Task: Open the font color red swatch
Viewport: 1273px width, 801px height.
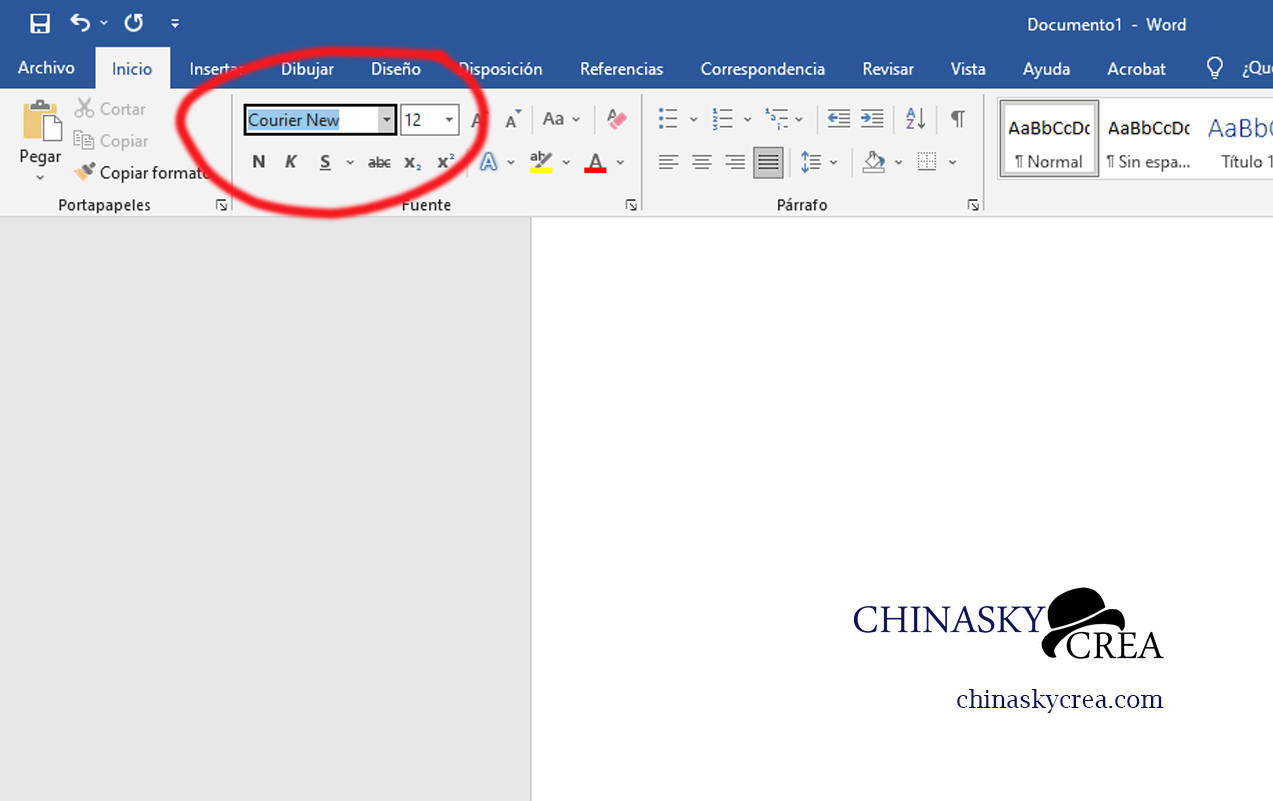Action: point(596,161)
